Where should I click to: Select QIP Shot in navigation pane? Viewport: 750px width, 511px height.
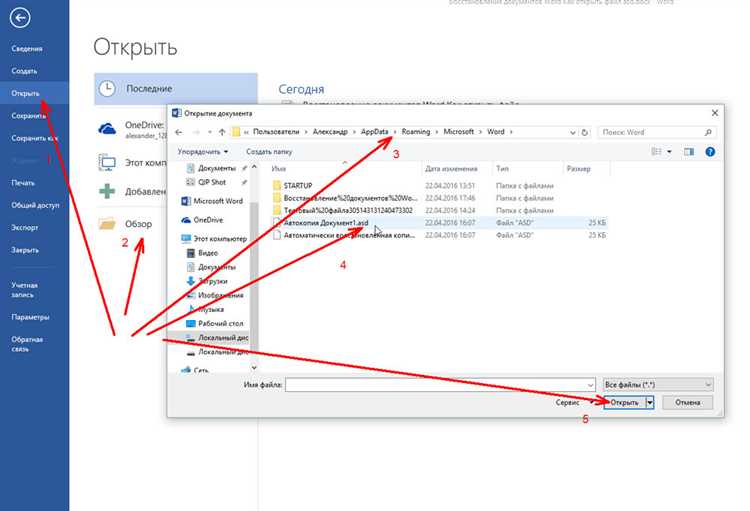[x=211, y=182]
